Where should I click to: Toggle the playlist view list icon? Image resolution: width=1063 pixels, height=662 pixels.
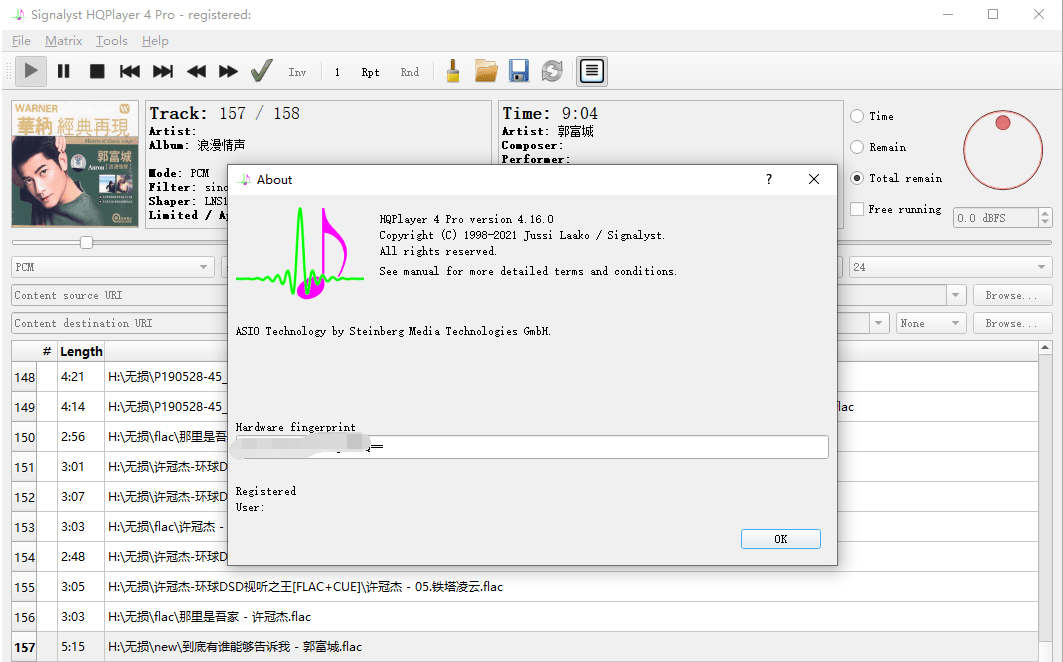pyautogui.click(x=592, y=71)
